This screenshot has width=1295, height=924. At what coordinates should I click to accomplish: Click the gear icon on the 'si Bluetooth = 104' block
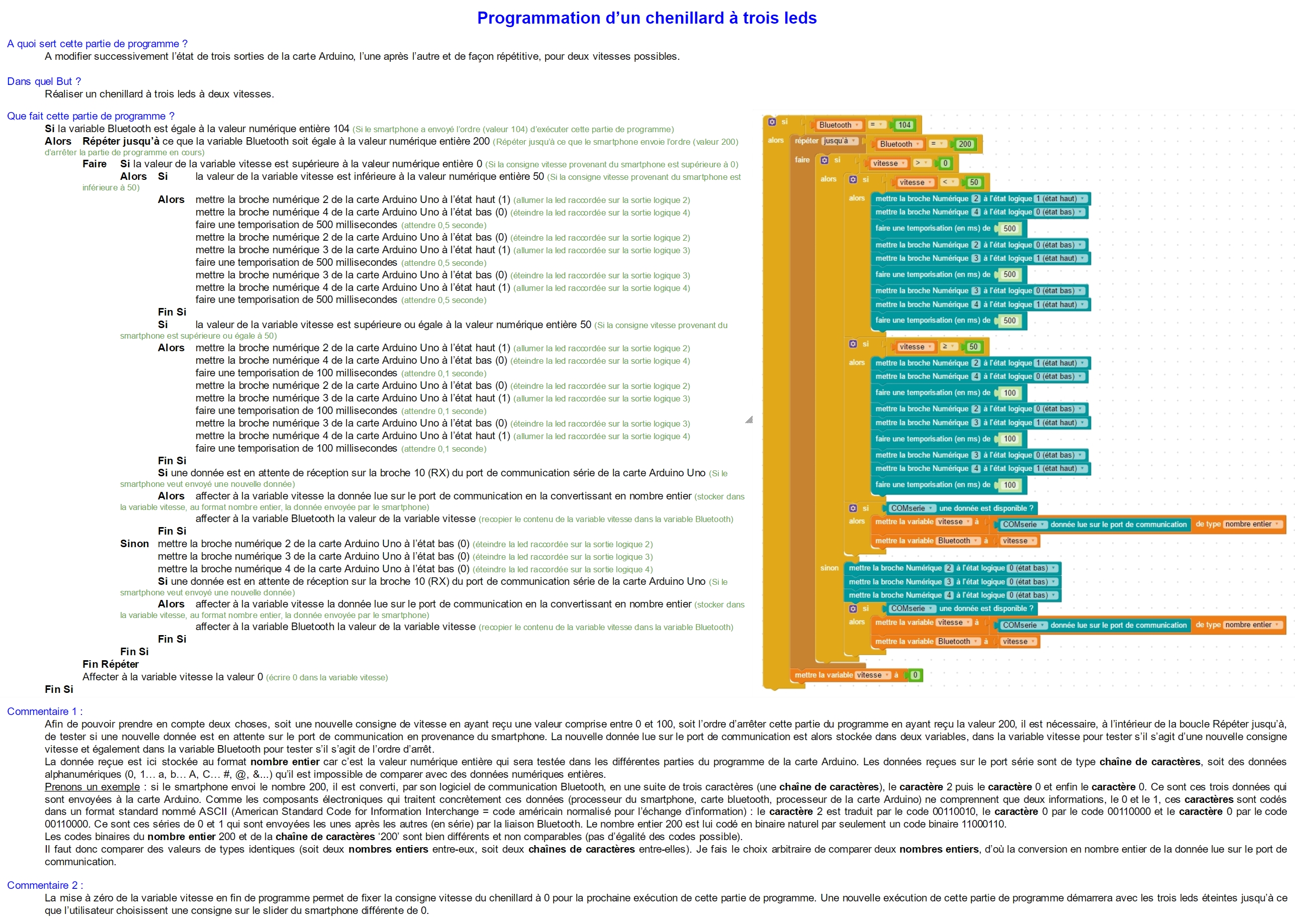click(772, 122)
